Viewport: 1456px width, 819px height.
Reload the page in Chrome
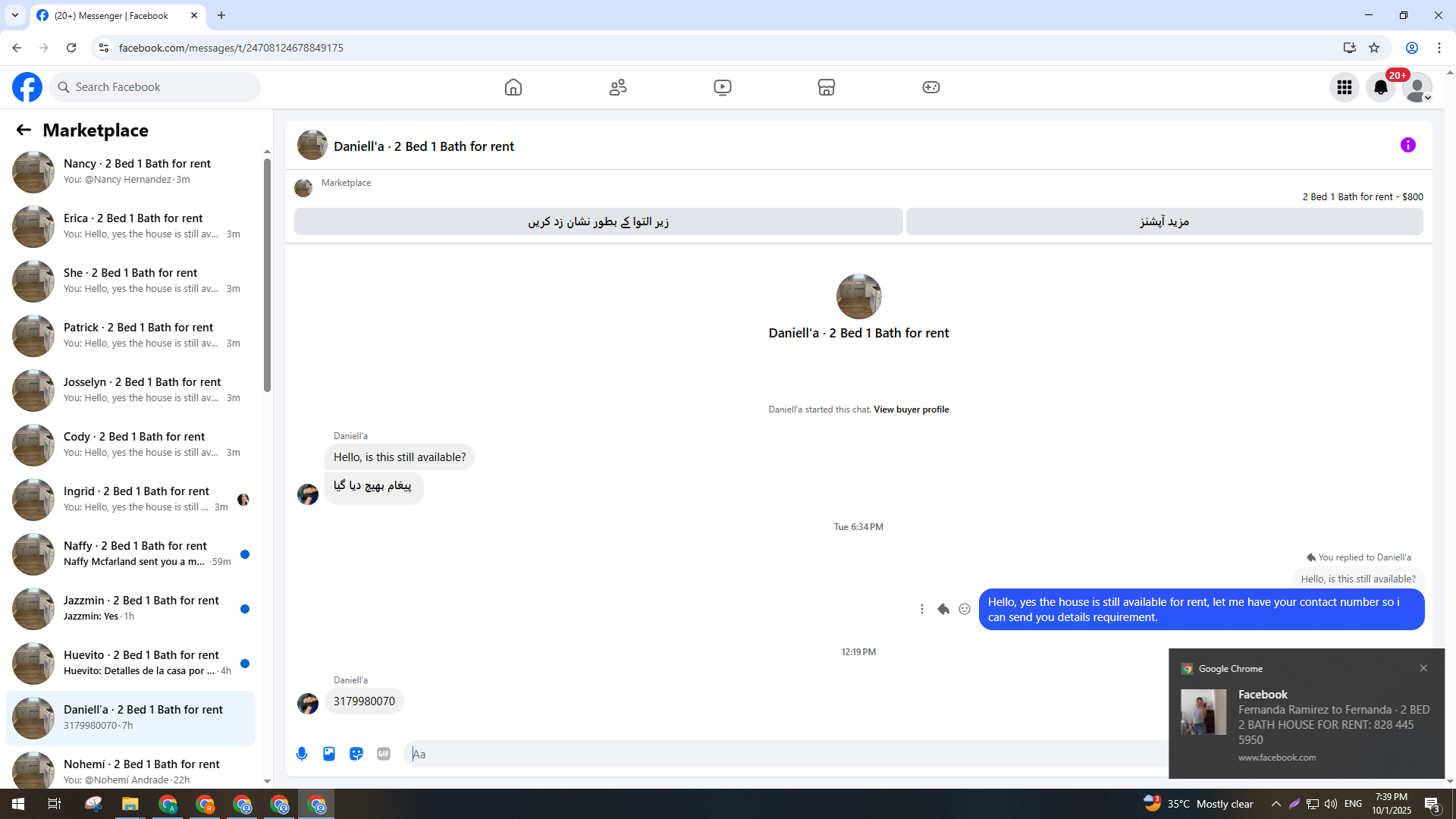pyautogui.click(x=71, y=48)
